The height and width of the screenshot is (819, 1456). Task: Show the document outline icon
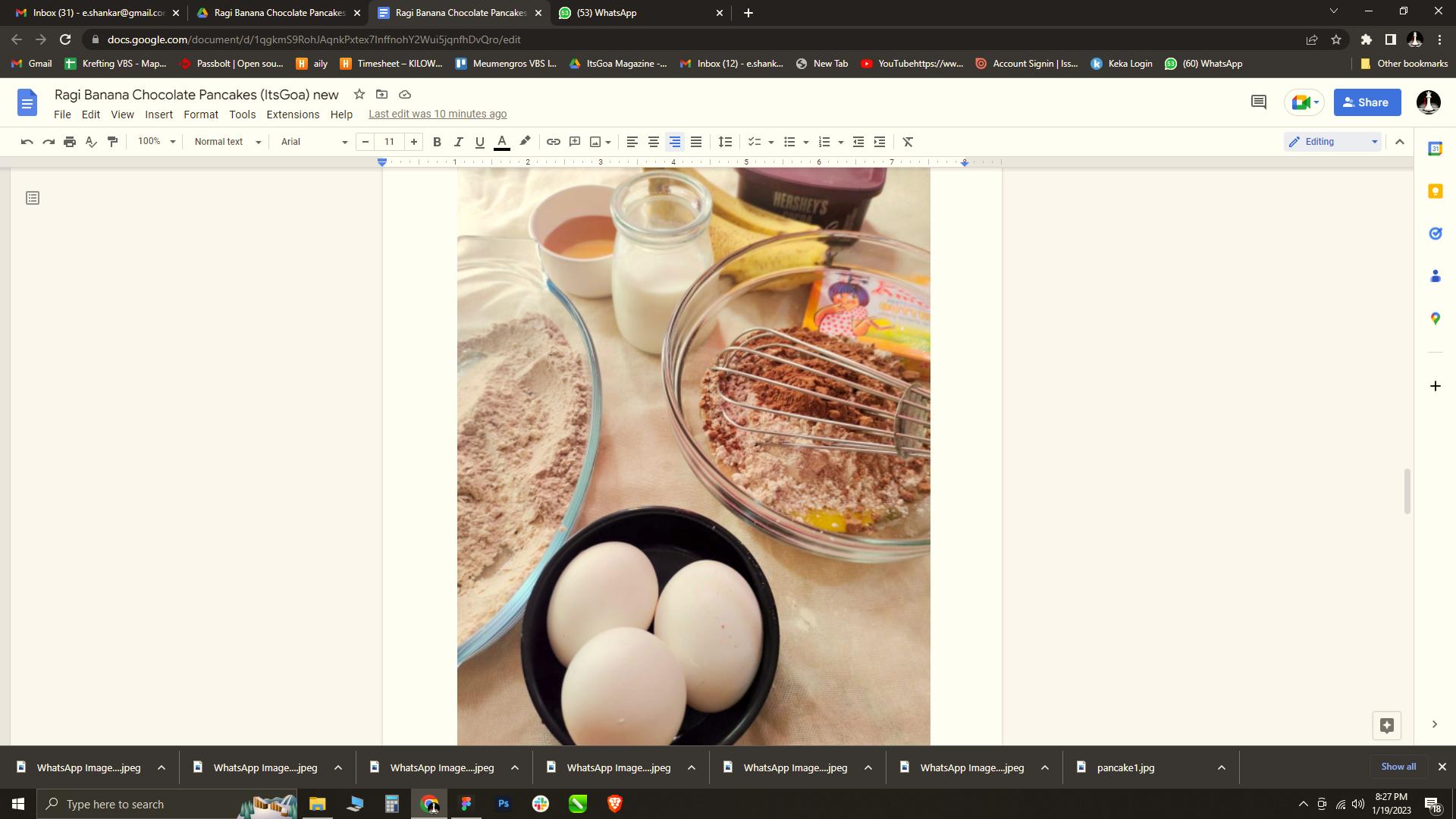point(33,198)
